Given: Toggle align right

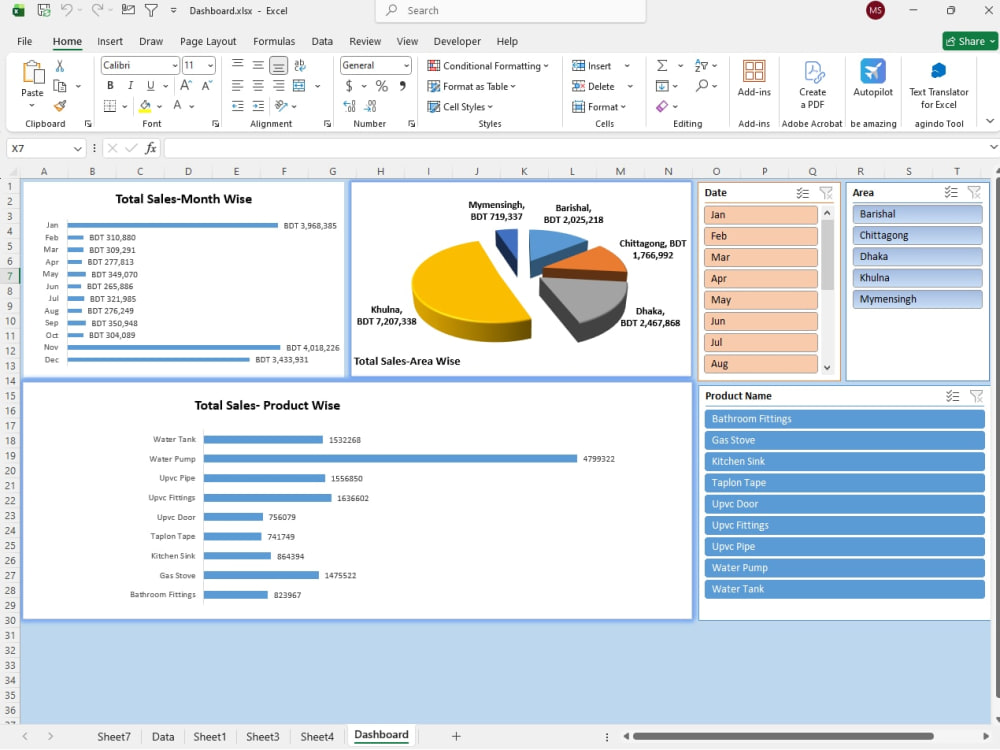Looking at the screenshot, I should 278,85.
